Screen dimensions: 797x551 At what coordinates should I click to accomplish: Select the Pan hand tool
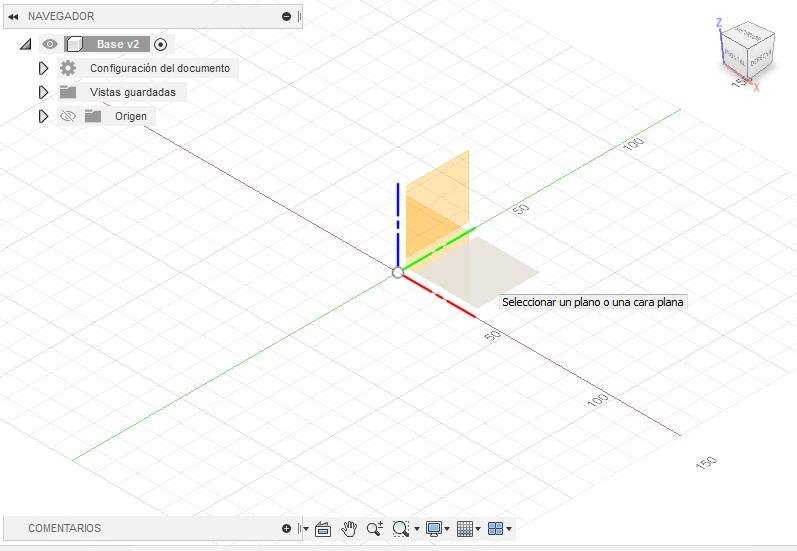click(x=349, y=529)
